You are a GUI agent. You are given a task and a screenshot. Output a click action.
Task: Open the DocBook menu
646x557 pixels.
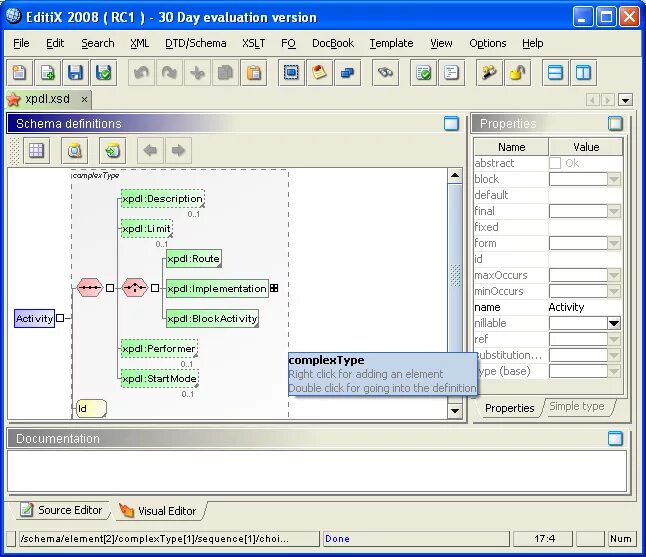333,43
